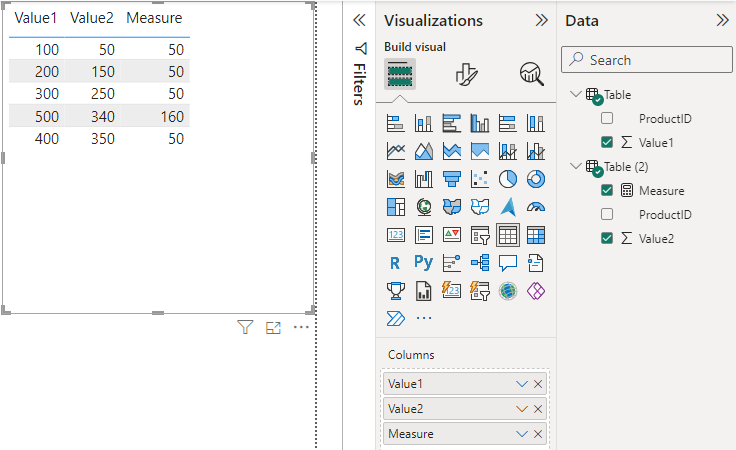Add a decomposition tree visual
This screenshot has width=736, height=450.
pyautogui.click(x=480, y=263)
